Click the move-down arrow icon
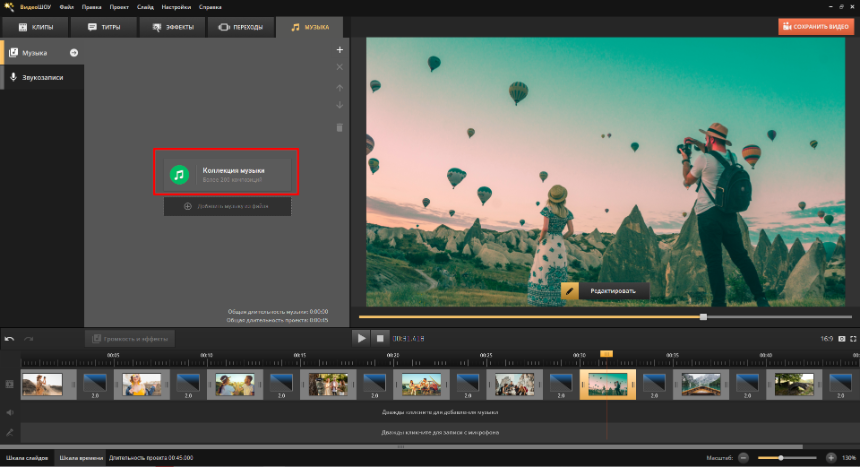 click(x=340, y=105)
